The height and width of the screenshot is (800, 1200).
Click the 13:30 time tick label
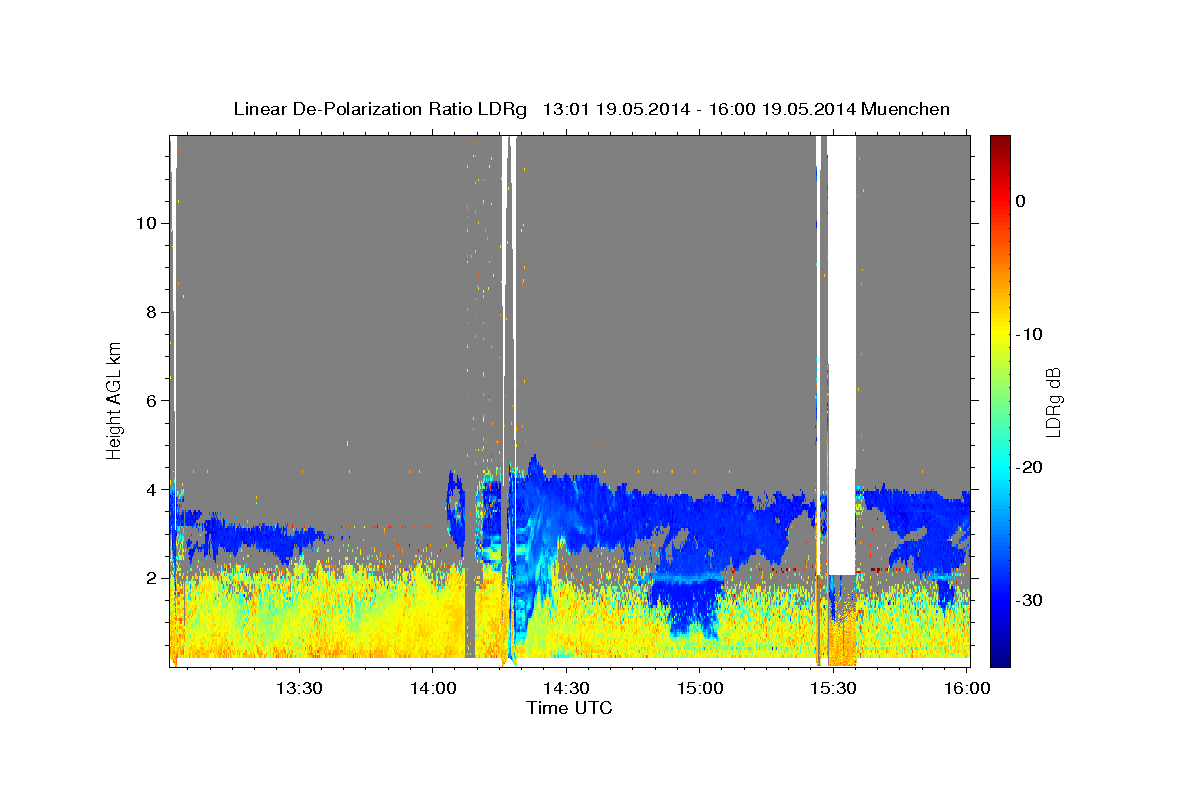pyautogui.click(x=299, y=688)
